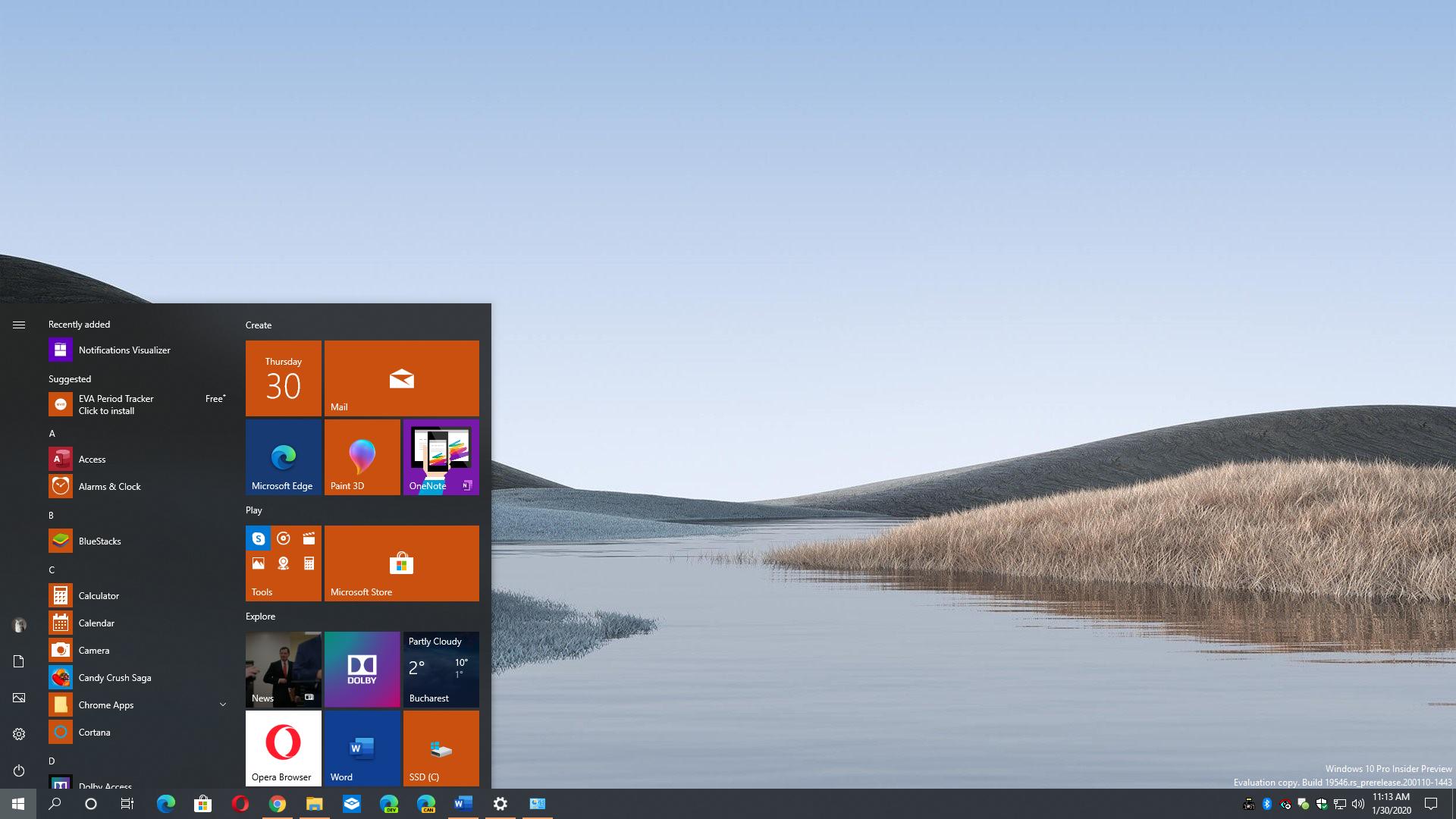Open the Paint 3D tile
The image size is (1456, 819).
click(362, 457)
